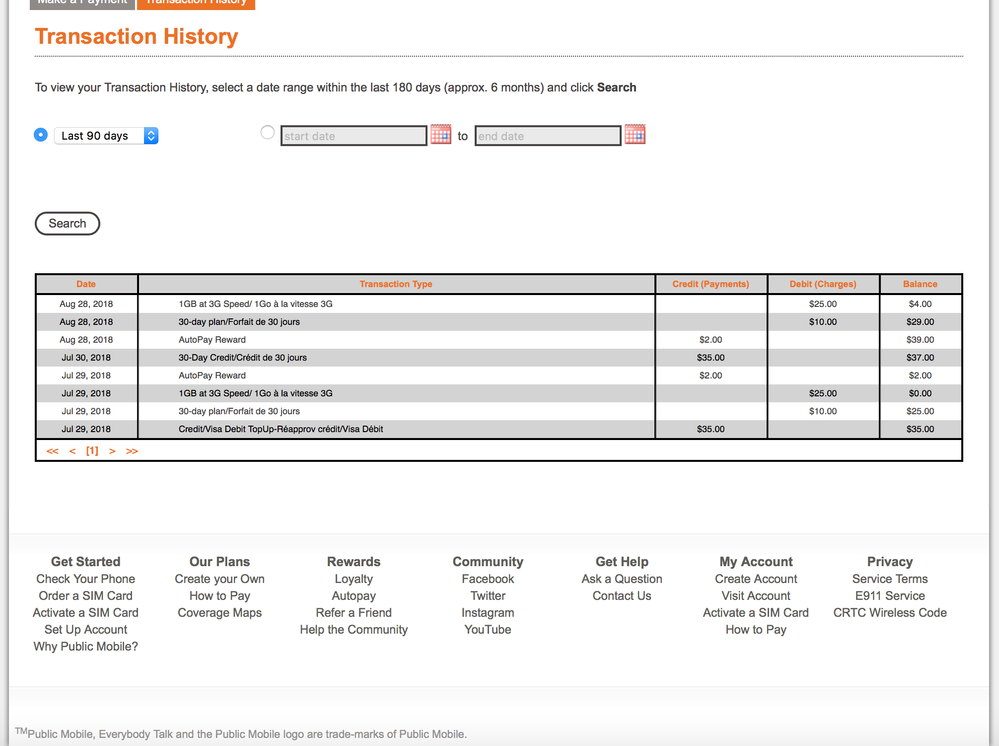This screenshot has width=999, height=746.
Task: Switch to the Make a Payment tab
Action: (82, 3)
